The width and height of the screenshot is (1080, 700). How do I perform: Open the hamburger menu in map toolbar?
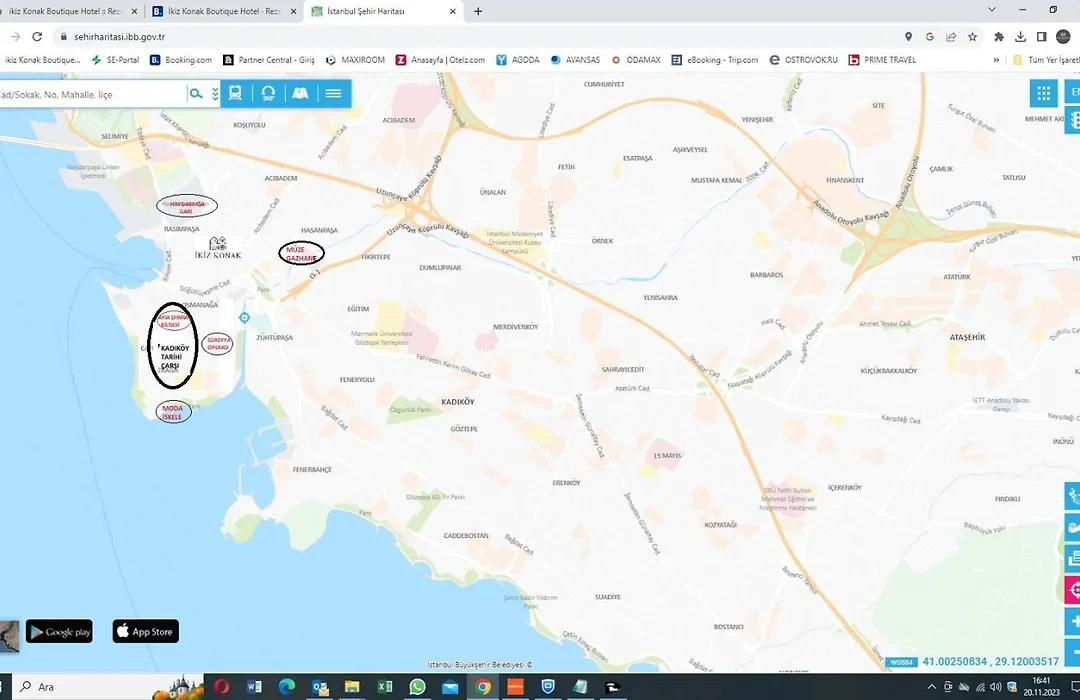[x=333, y=93]
